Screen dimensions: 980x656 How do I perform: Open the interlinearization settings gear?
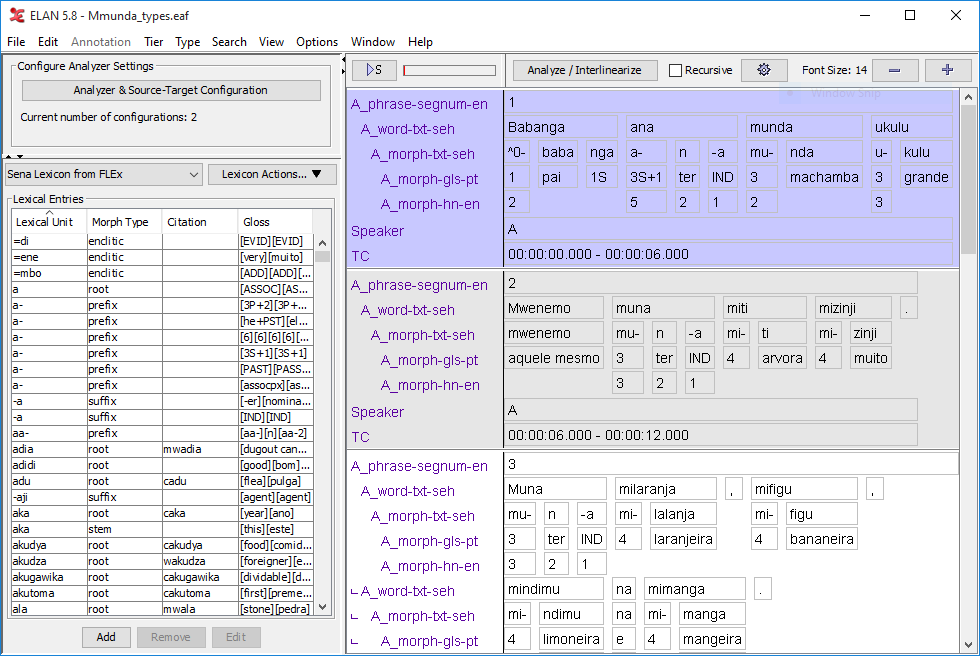(x=764, y=70)
